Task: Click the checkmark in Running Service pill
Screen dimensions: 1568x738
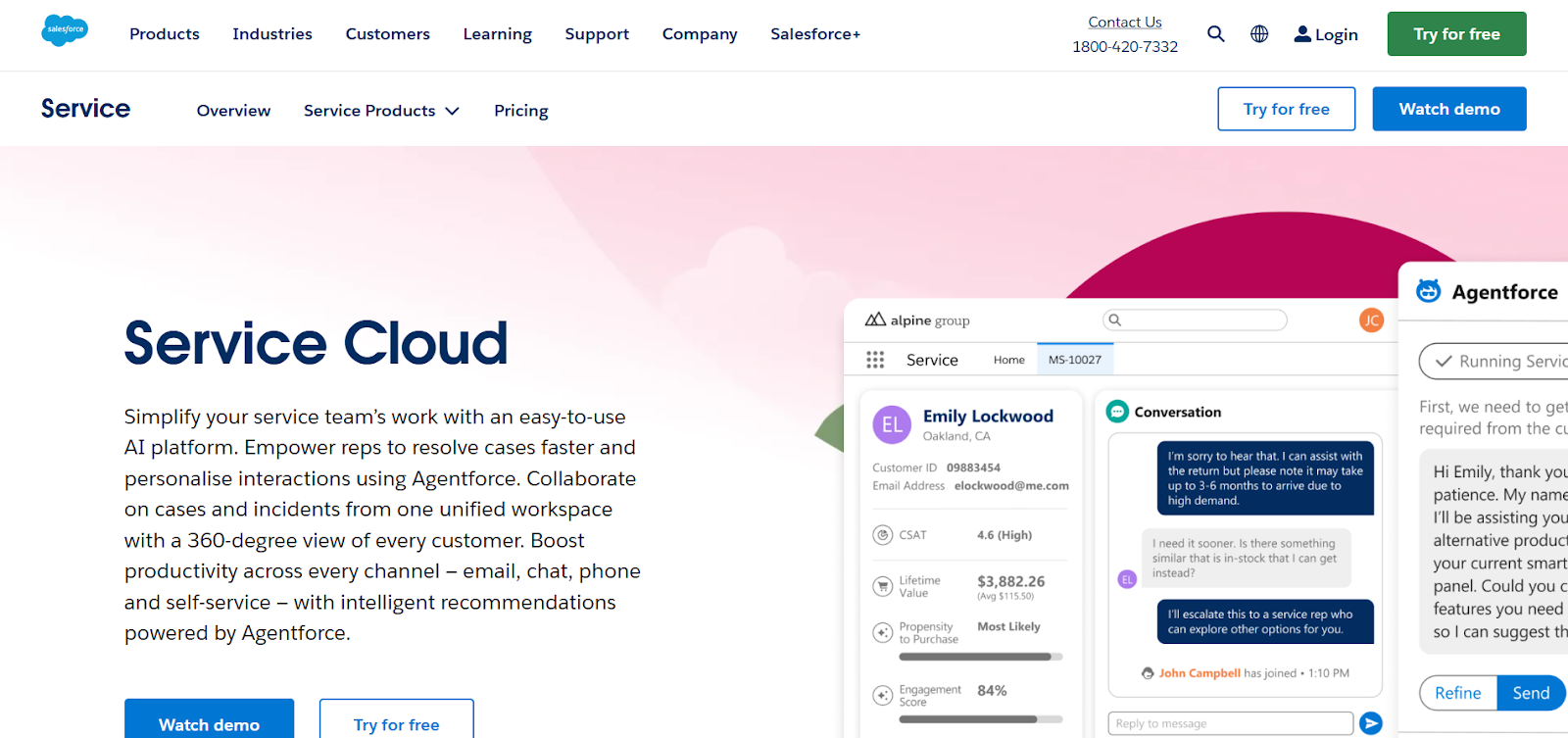Action: coord(1444,361)
